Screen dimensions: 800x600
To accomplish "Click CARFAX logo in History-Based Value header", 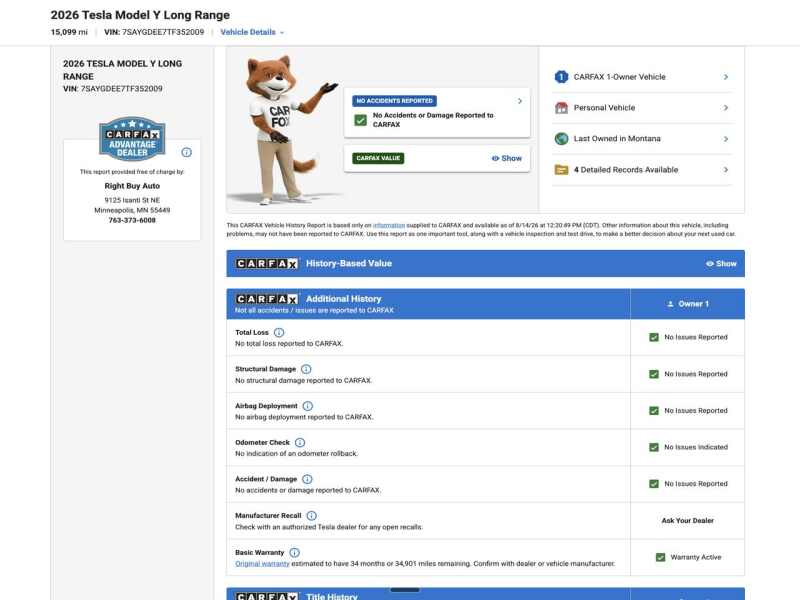I will (267, 263).
